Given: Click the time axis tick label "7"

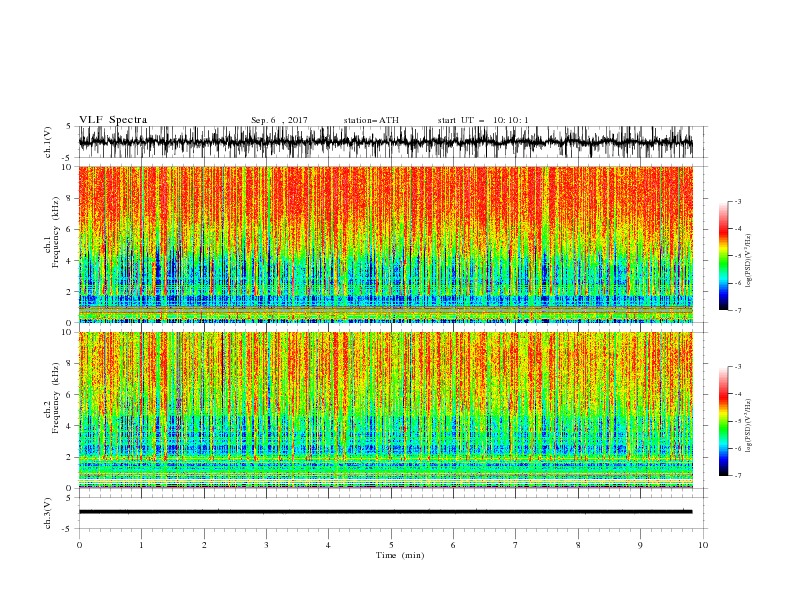Looking at the screenshot, I should tap(516, 545).
